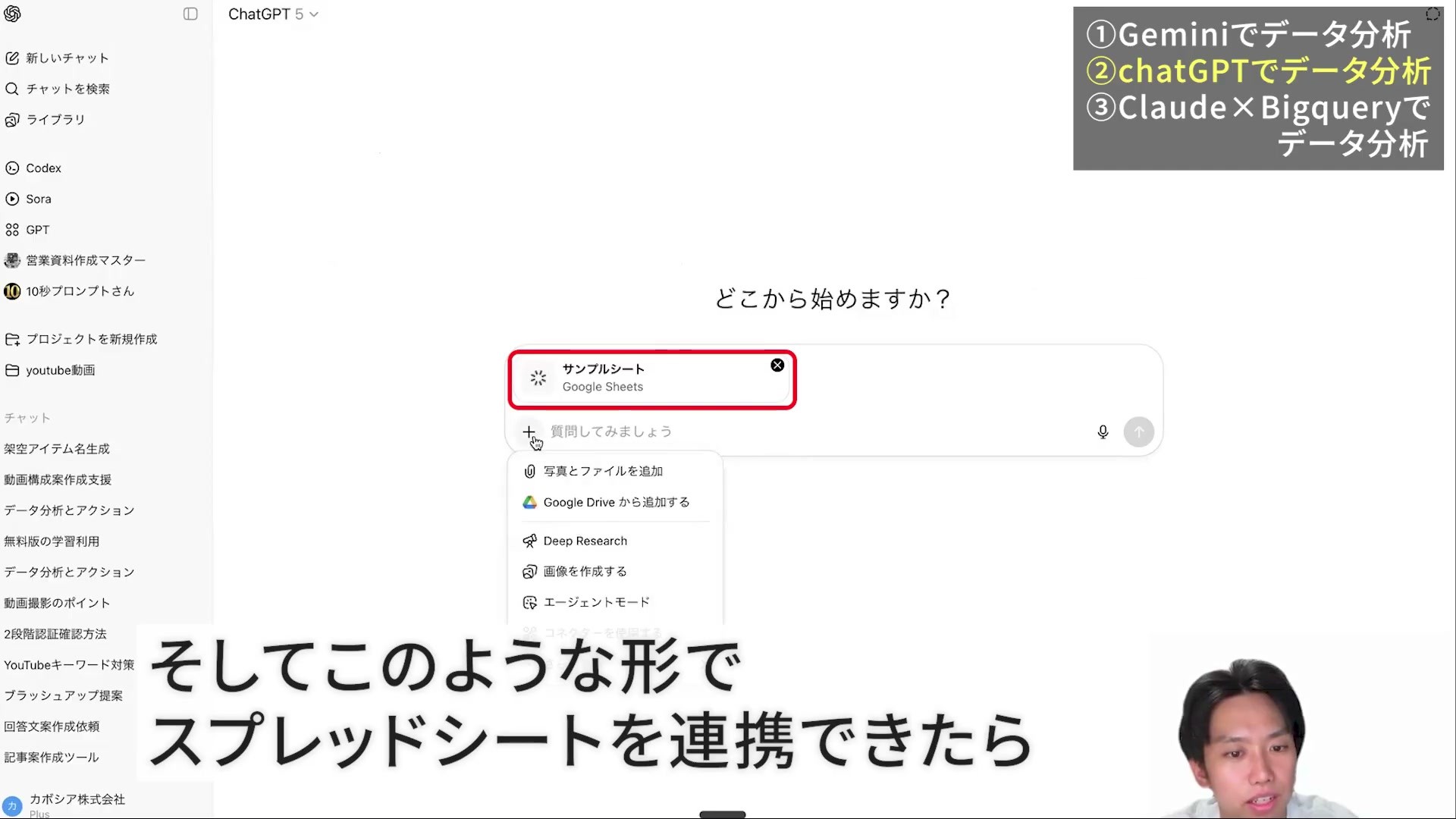Open the GPT explore page

37,230
